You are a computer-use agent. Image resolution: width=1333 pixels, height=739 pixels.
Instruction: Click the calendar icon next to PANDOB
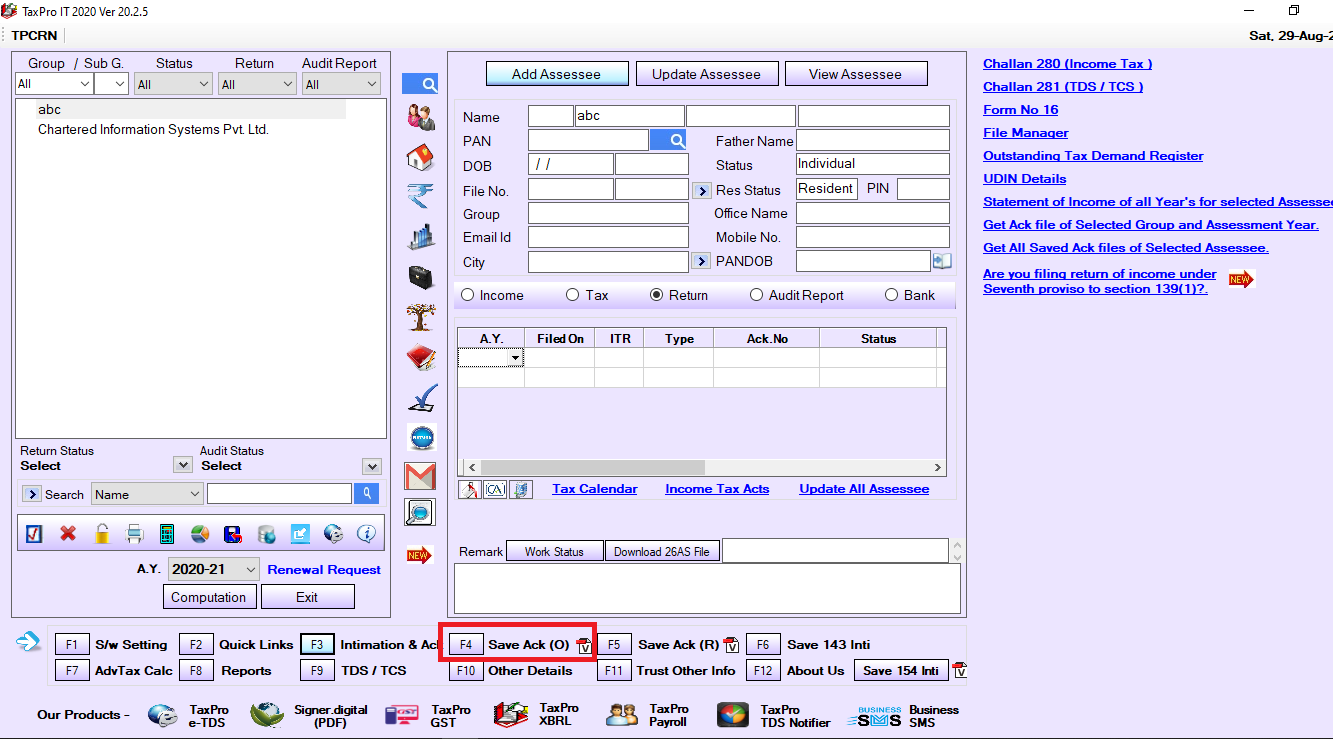pos(942,261)
